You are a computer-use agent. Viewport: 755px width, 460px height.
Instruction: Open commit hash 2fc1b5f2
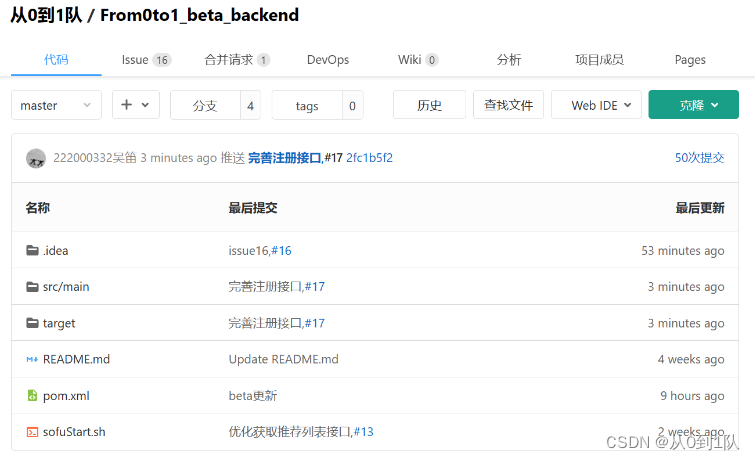click(x=369, y=158)
